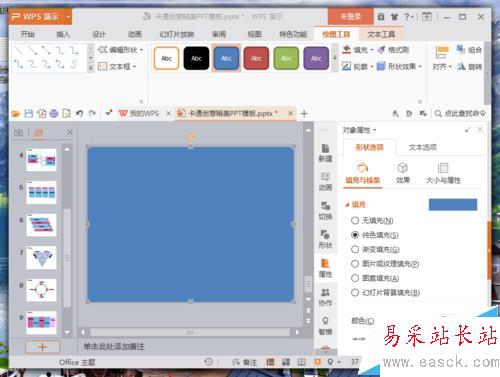This screenshot has height=377, width=500.
Task: Close the slide thumbnail panel
Action: click(69, 132)
